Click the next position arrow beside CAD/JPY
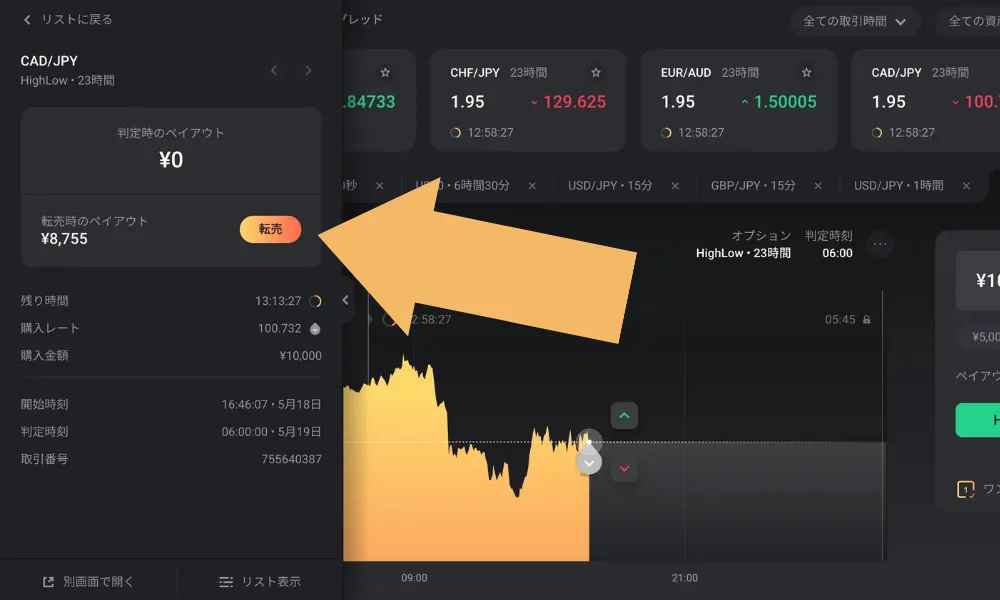This screenshot has height=600, width=1000. click(x=308, y=70)
